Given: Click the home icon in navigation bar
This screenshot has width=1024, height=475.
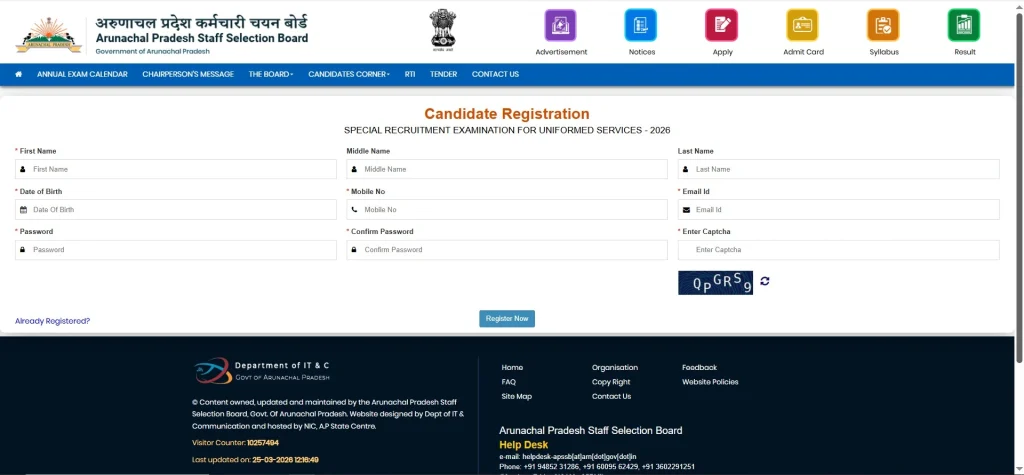Looking at the screenshot, I should click(x=18, y=74).
